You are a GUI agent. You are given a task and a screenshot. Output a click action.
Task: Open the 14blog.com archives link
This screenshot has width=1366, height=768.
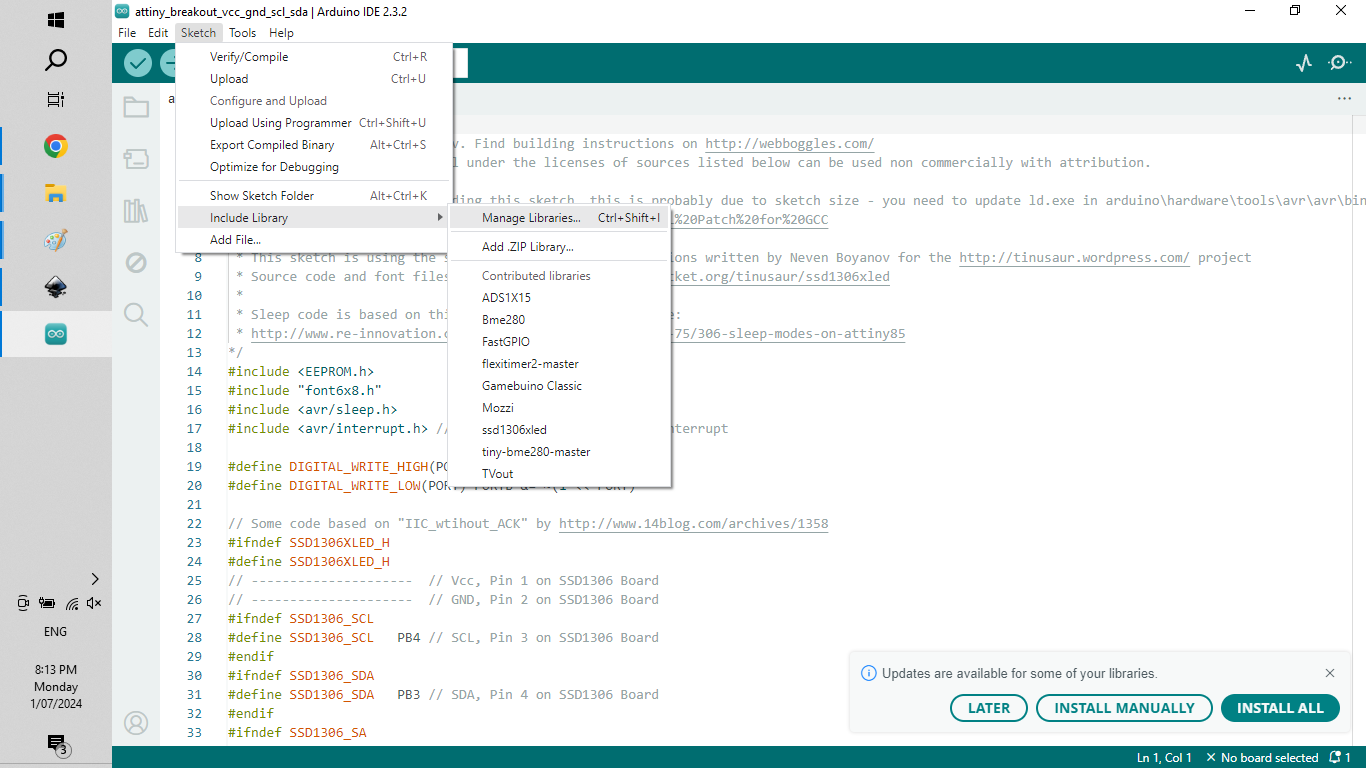[x=693, y=523]
